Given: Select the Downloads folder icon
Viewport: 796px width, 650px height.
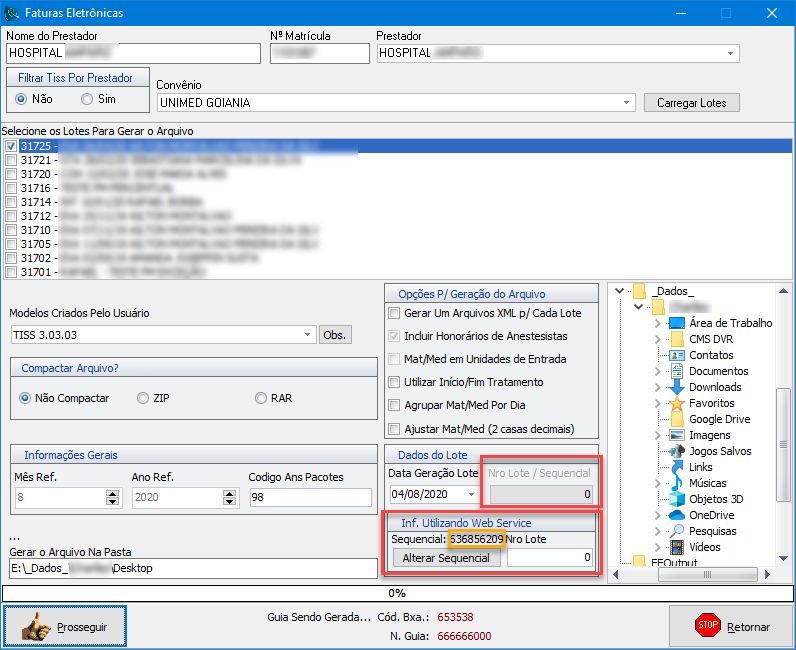Looking at the screenshot, I should 677,387.
